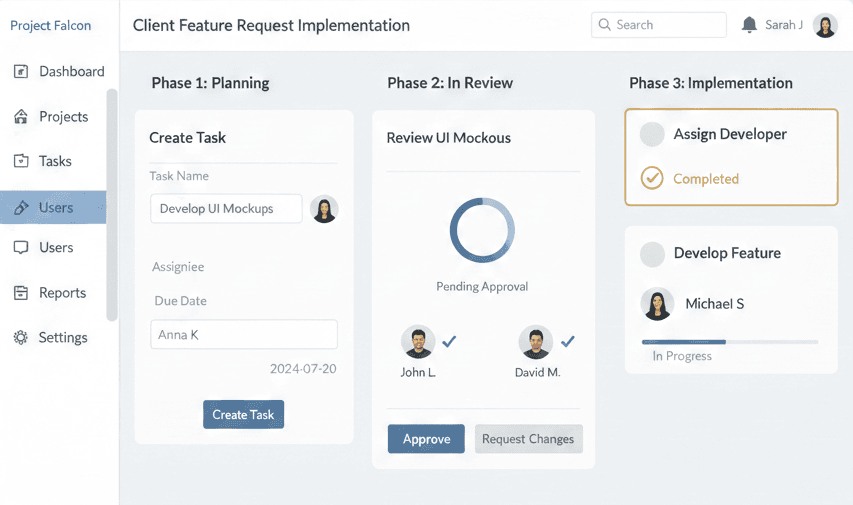Image resolution: width=853 pixels, height=505 pixels.
Task: Open notifications with the bell icon
Action: point(749,25)
